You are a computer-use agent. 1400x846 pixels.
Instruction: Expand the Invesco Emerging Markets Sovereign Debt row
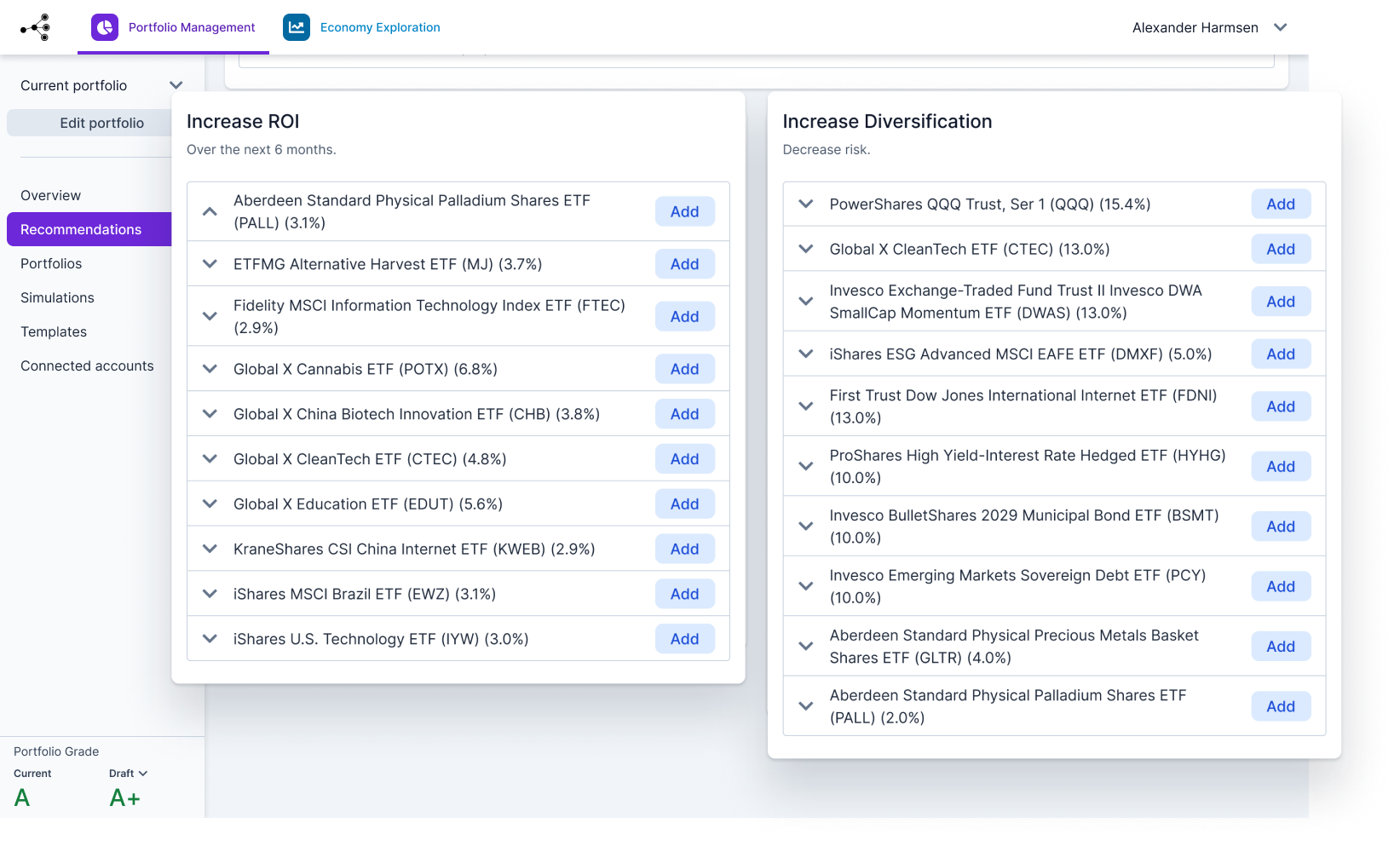806,587
